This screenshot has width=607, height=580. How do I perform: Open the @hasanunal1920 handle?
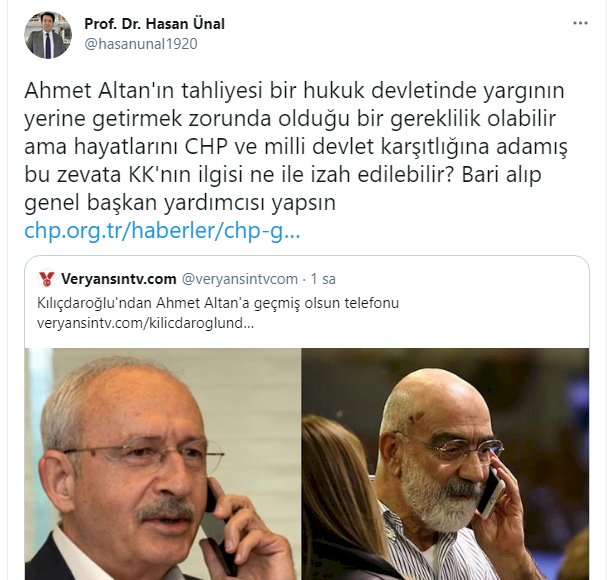click(x=141, y=44)
